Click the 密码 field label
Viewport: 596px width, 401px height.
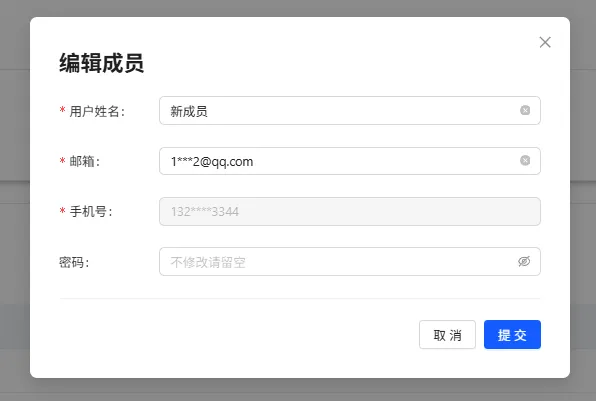(74, 262)
